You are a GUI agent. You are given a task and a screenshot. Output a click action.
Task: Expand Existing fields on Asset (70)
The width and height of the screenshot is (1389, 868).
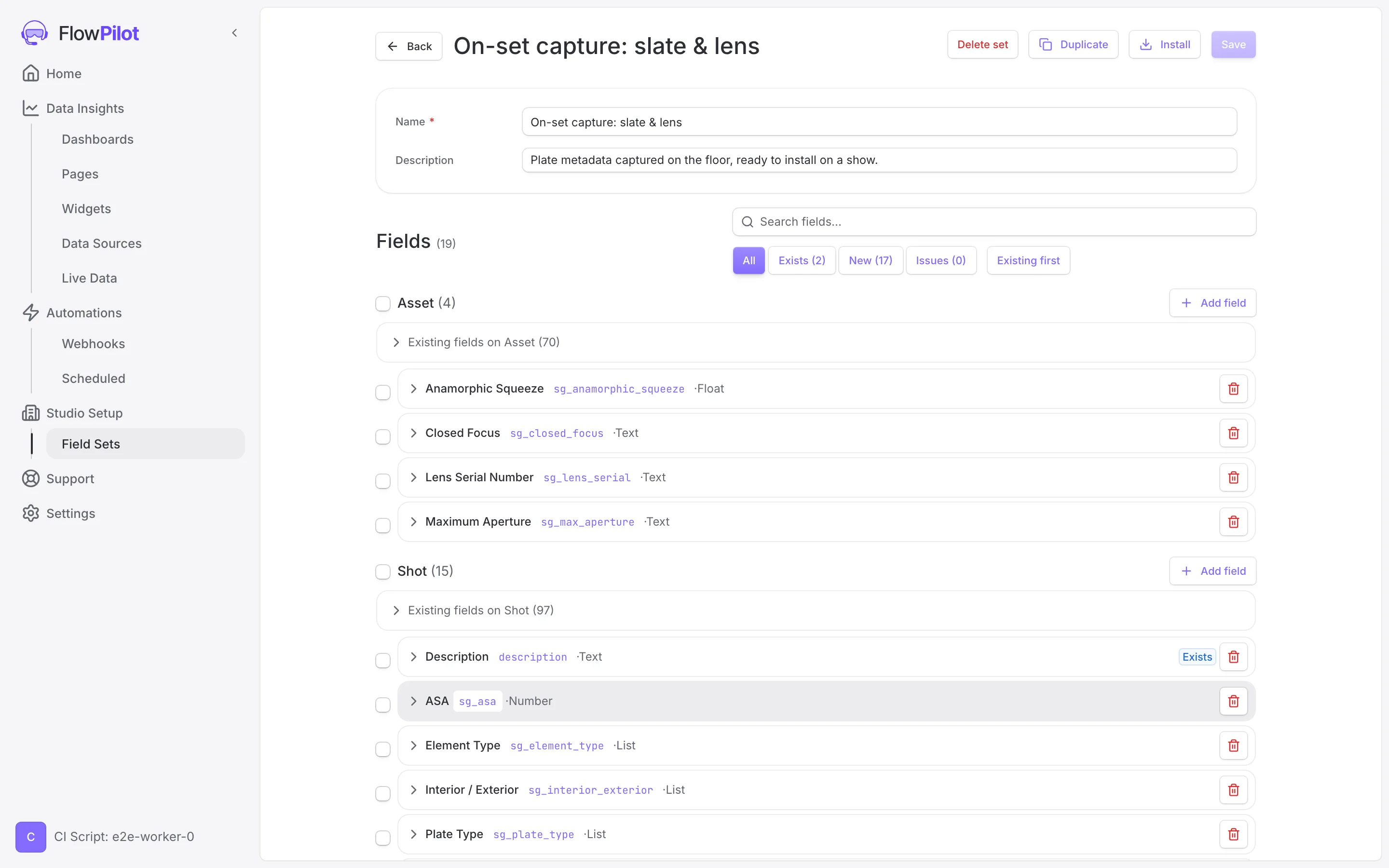click(816, 342)
